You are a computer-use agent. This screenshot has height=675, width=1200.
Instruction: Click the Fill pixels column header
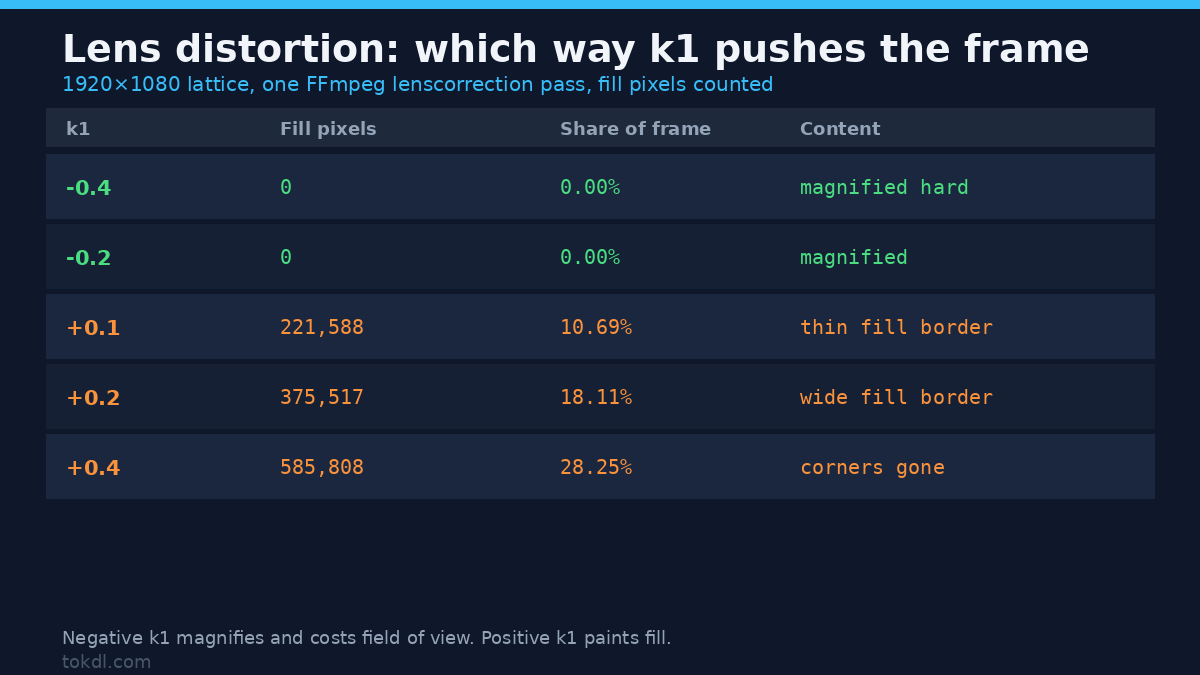328,129
